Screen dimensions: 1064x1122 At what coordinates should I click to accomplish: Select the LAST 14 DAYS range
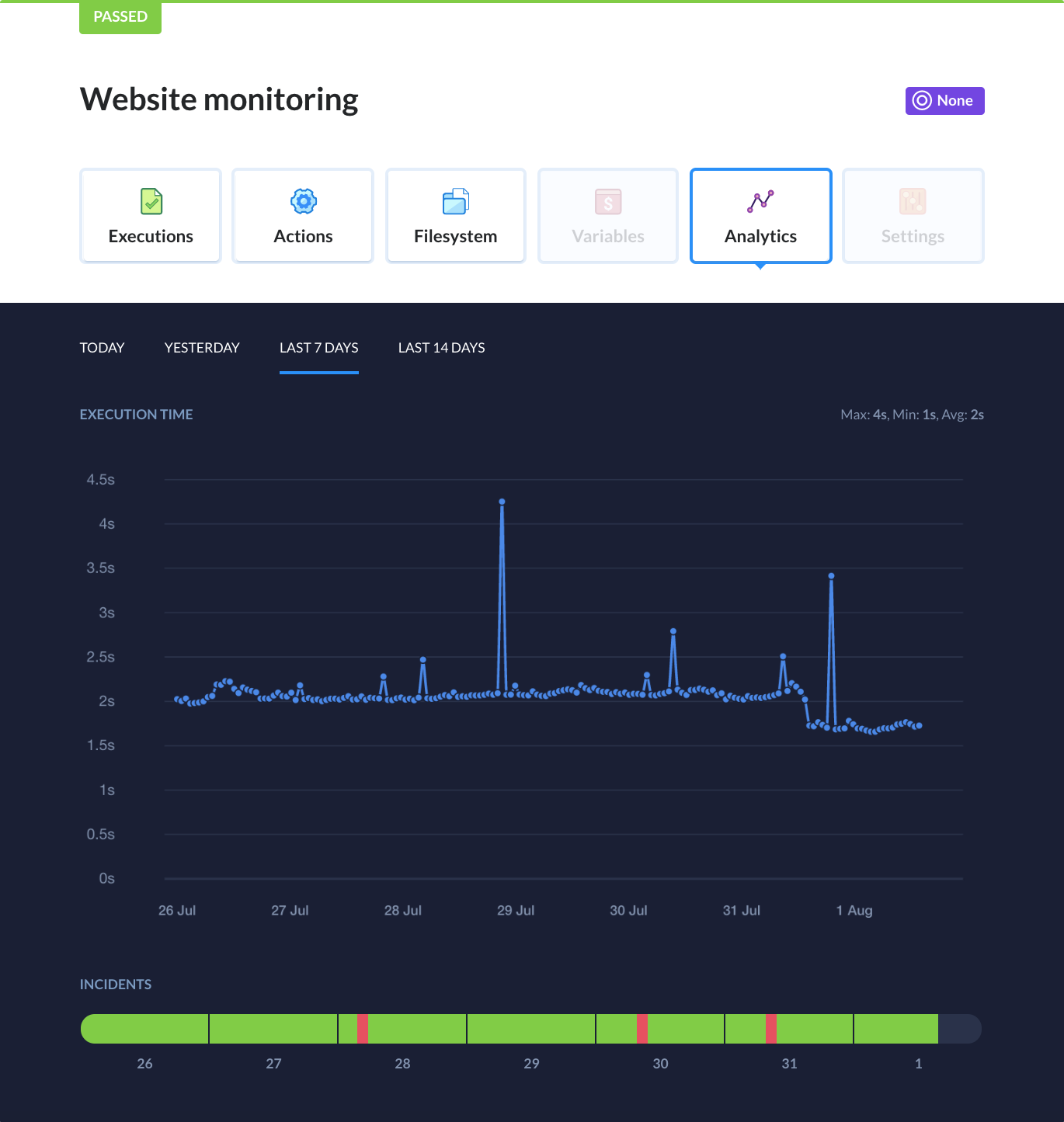tap(441, 348)
